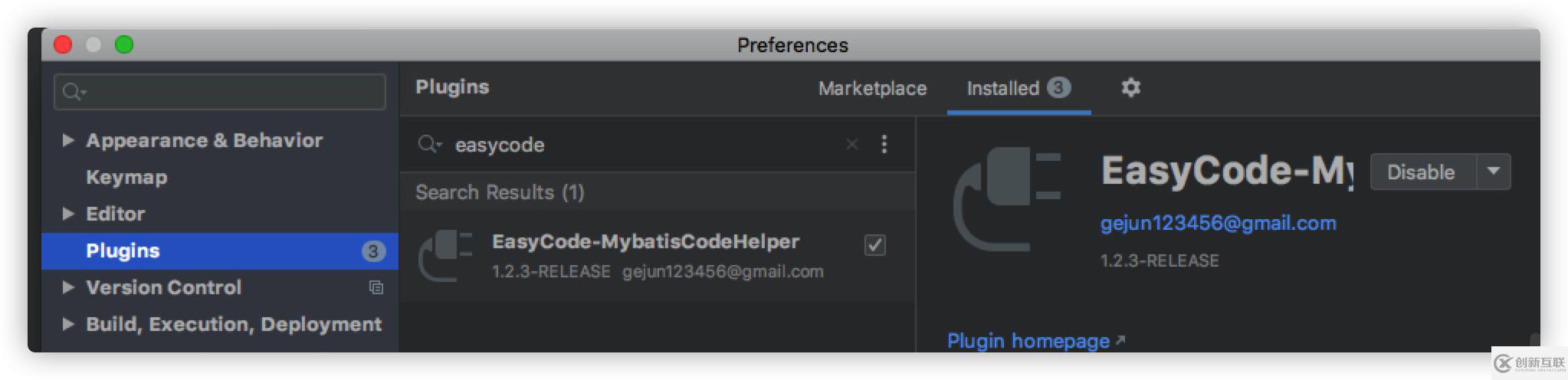Switch to the Marketplace tab
Screen dimensions: 1568x380
tap(872, 89)
